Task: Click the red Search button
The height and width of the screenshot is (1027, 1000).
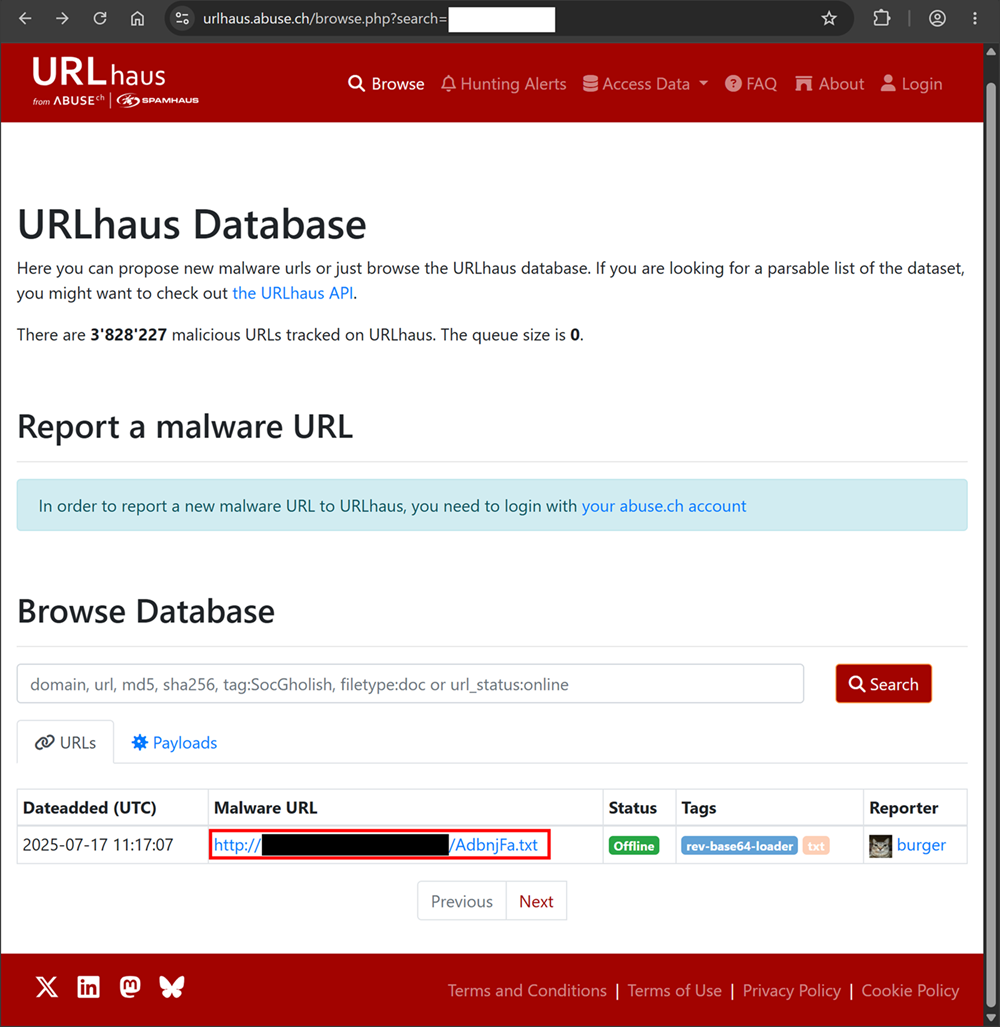Action: (883, 684)
